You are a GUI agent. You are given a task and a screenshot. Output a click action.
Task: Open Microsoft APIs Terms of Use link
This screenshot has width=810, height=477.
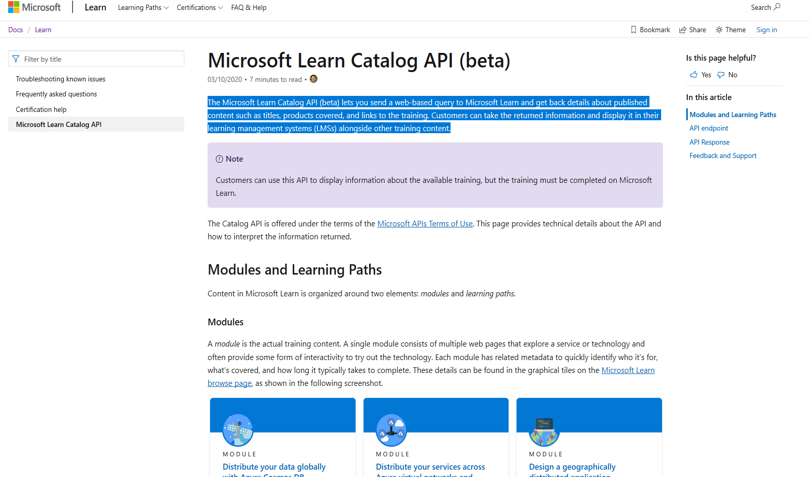[x=425, y=224]
